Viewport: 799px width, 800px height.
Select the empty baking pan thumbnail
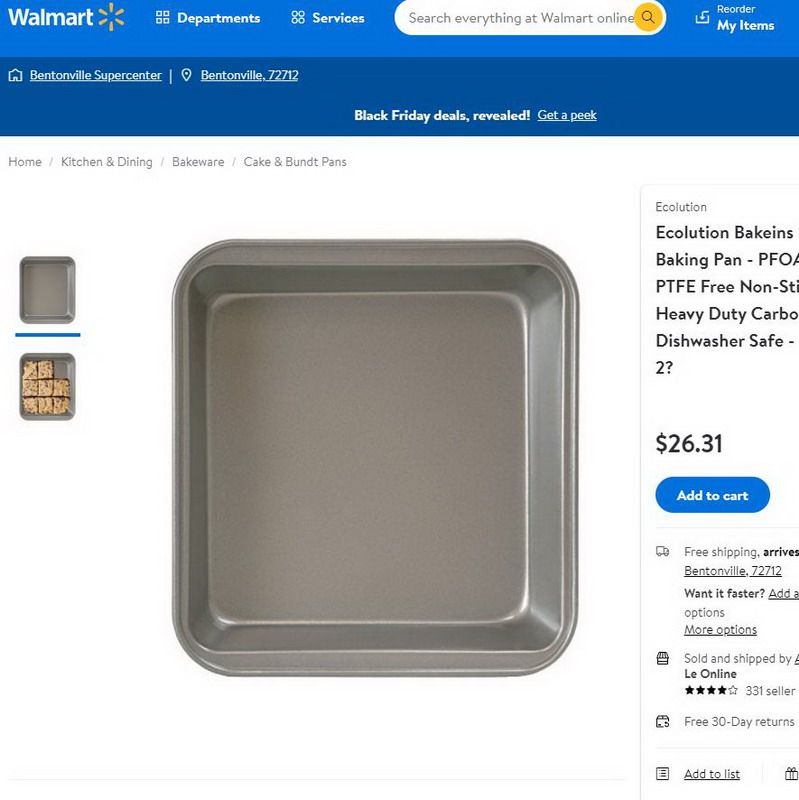click(47, 290)
